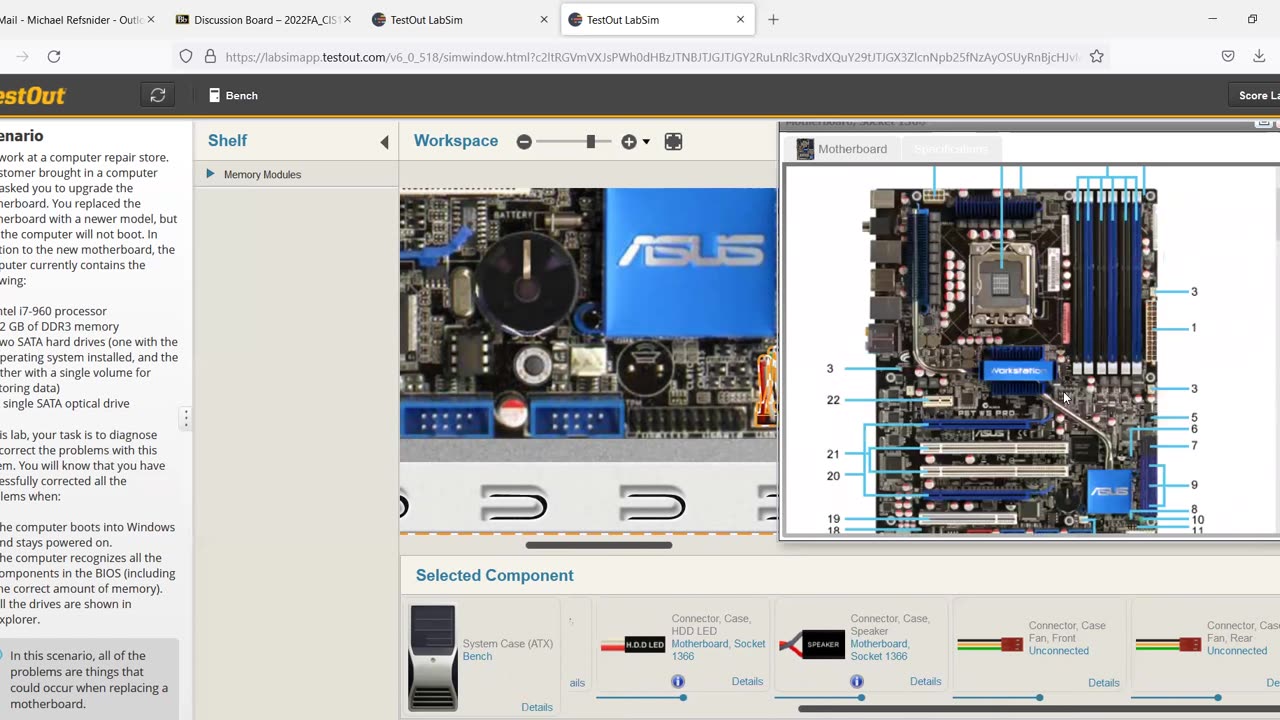Open Details for HDD LED connector
Image resolution: width=1280 pixels, height=720 pixels.
747,681
